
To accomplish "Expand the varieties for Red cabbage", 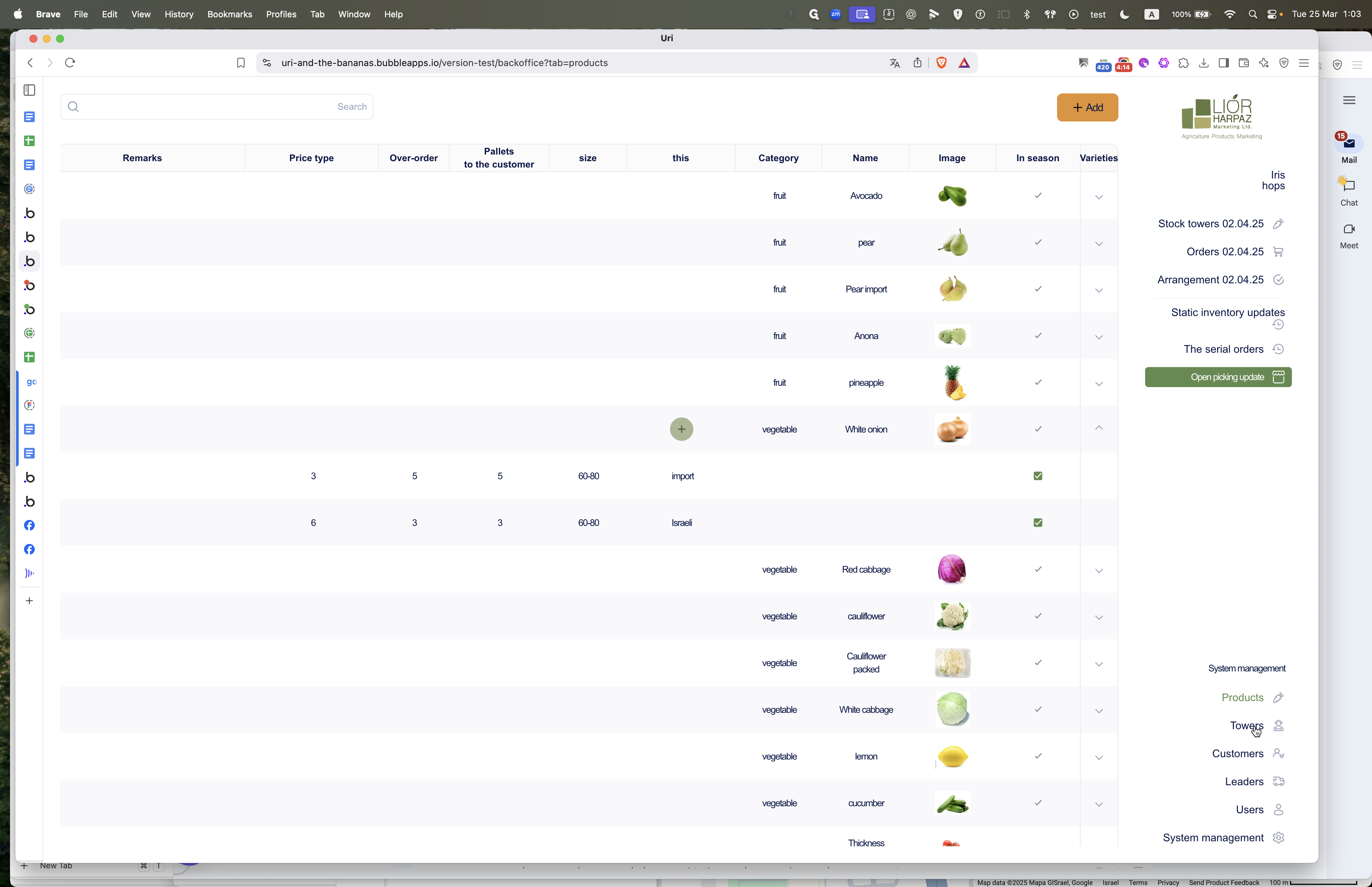I will (1098, 571).
